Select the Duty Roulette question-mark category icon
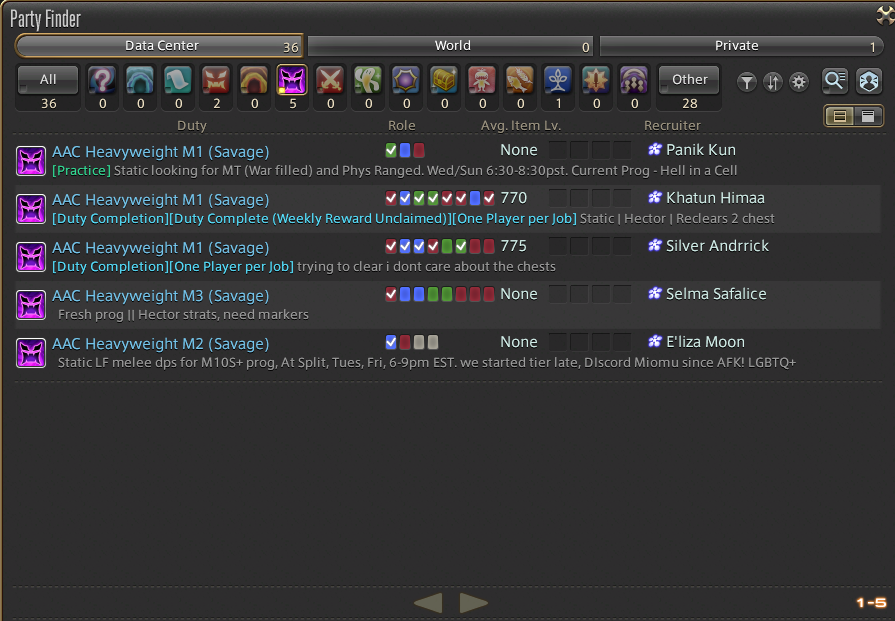 [x=102, y=80]
